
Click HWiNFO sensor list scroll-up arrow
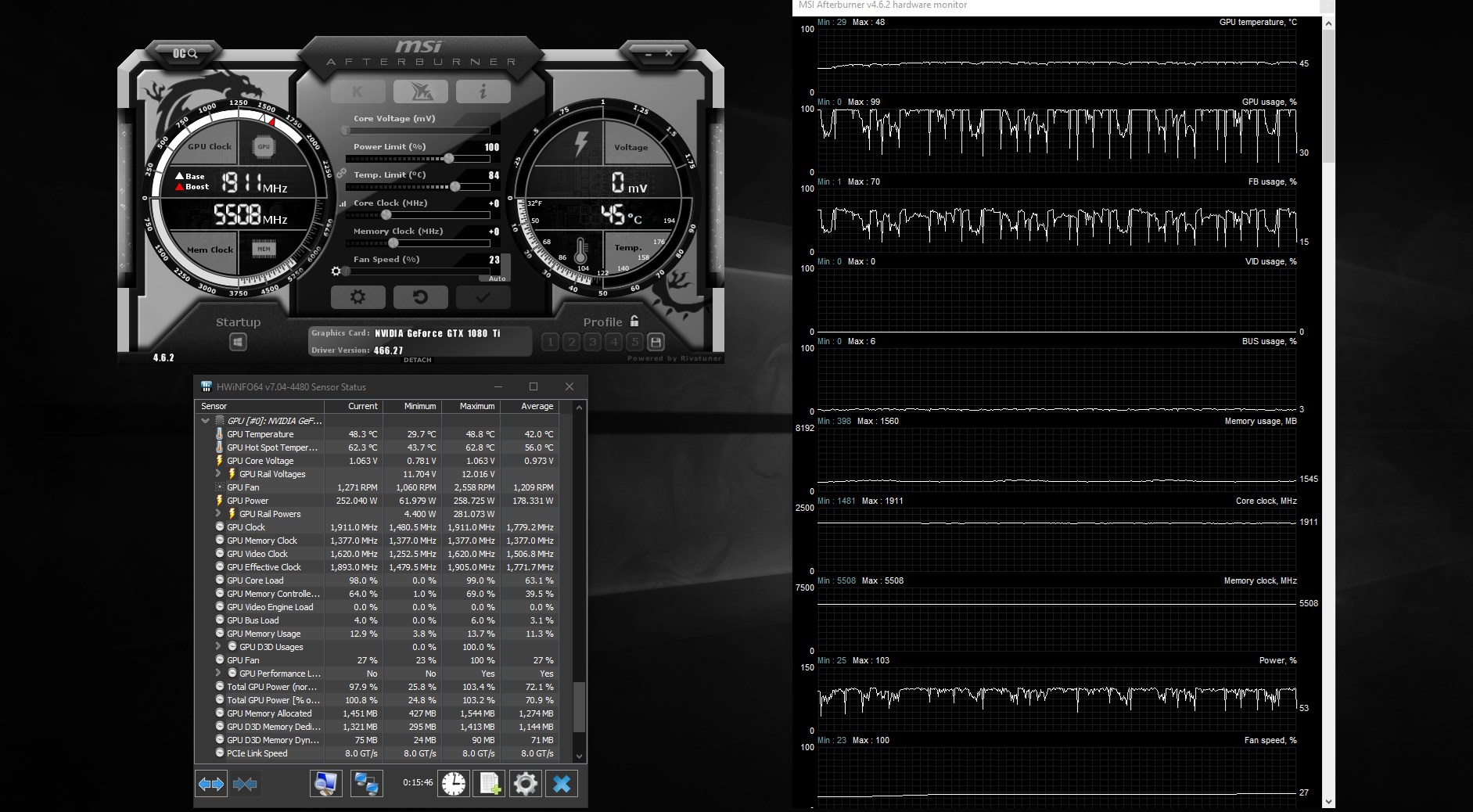tap(579, 407)
